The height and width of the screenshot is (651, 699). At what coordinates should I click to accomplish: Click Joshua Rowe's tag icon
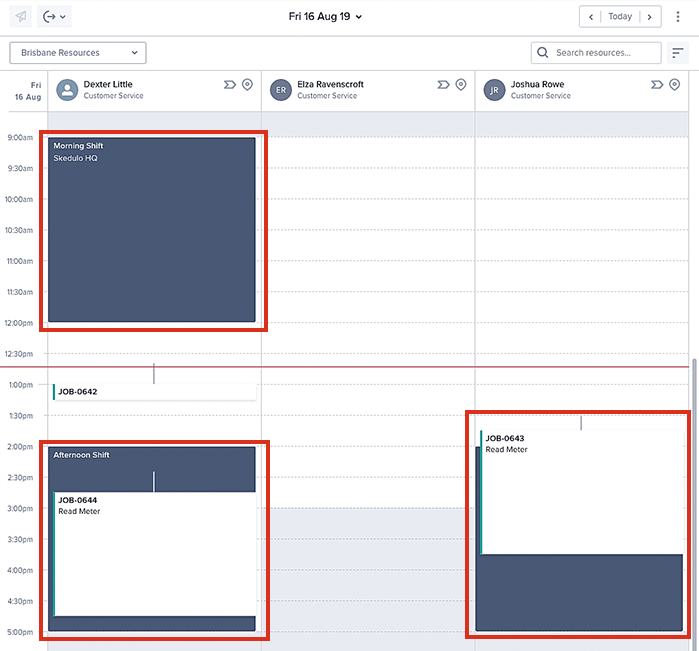tap(657, 85)
